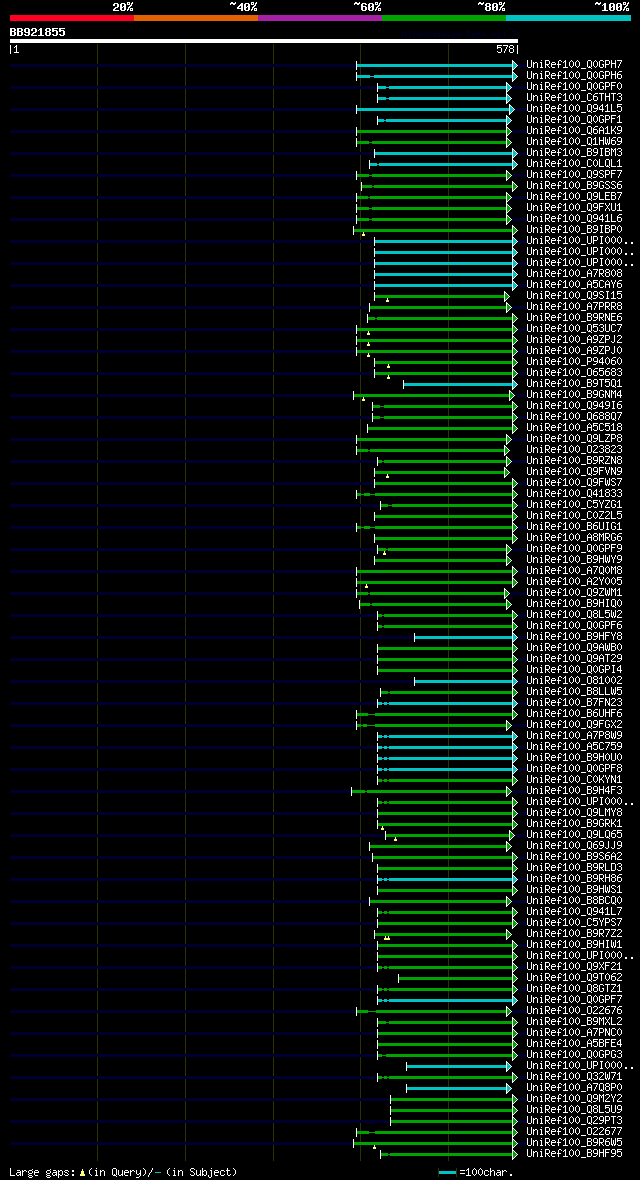
Task: Click the red 20% identity legend segment
Action: click(x=72, y=17)
